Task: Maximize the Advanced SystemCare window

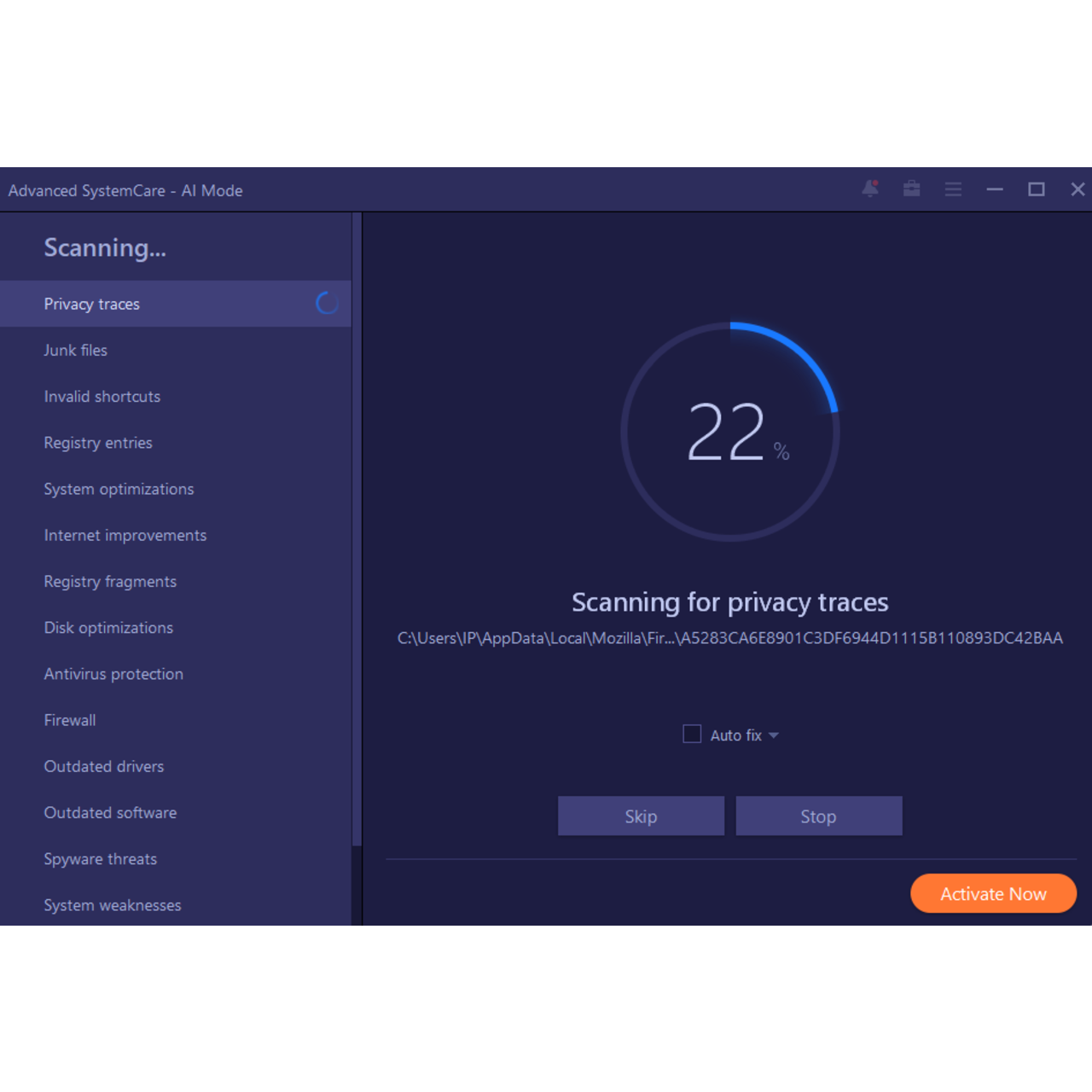Action: [1036, 189]
